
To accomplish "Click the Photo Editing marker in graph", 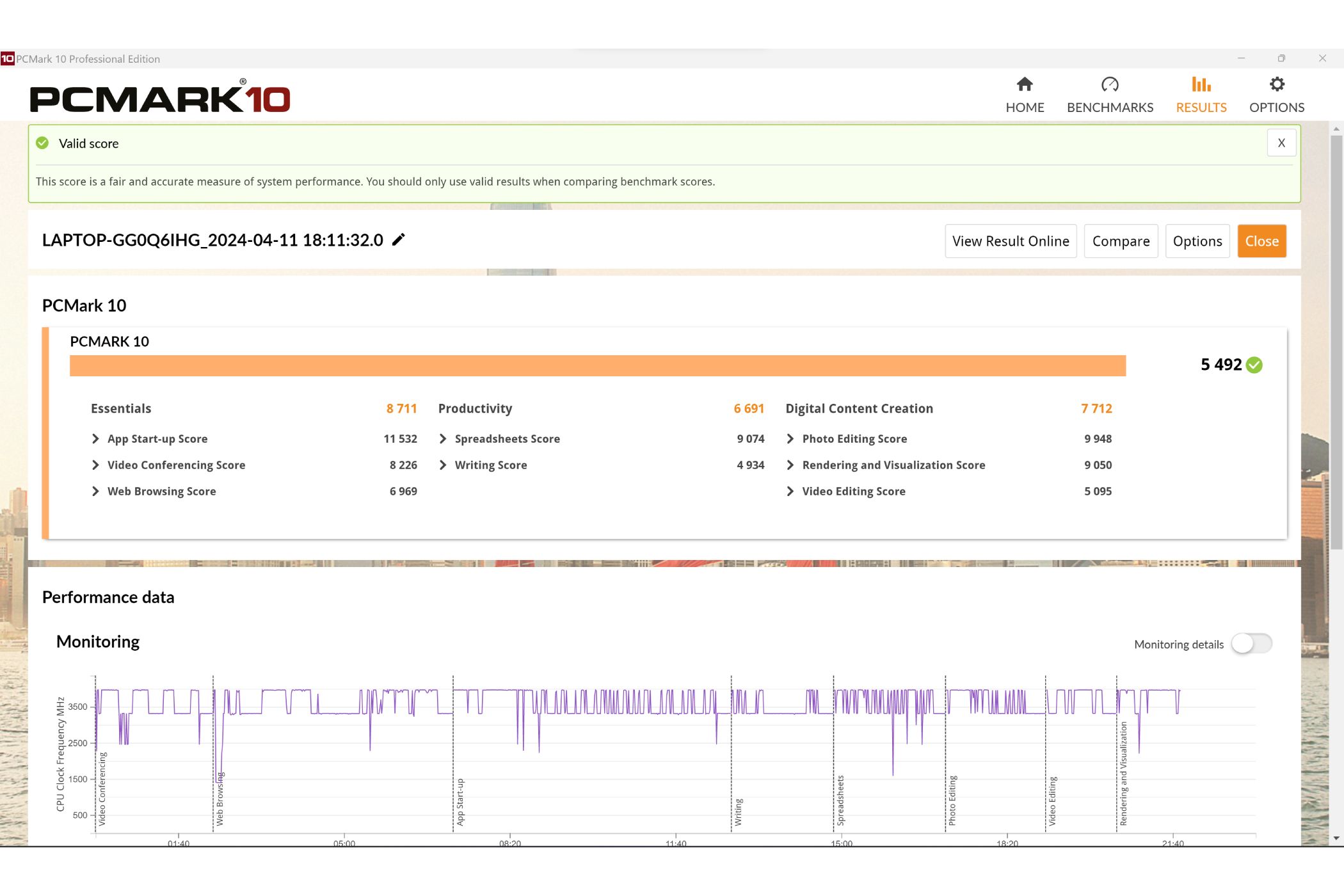I will [x=952, y=801].
